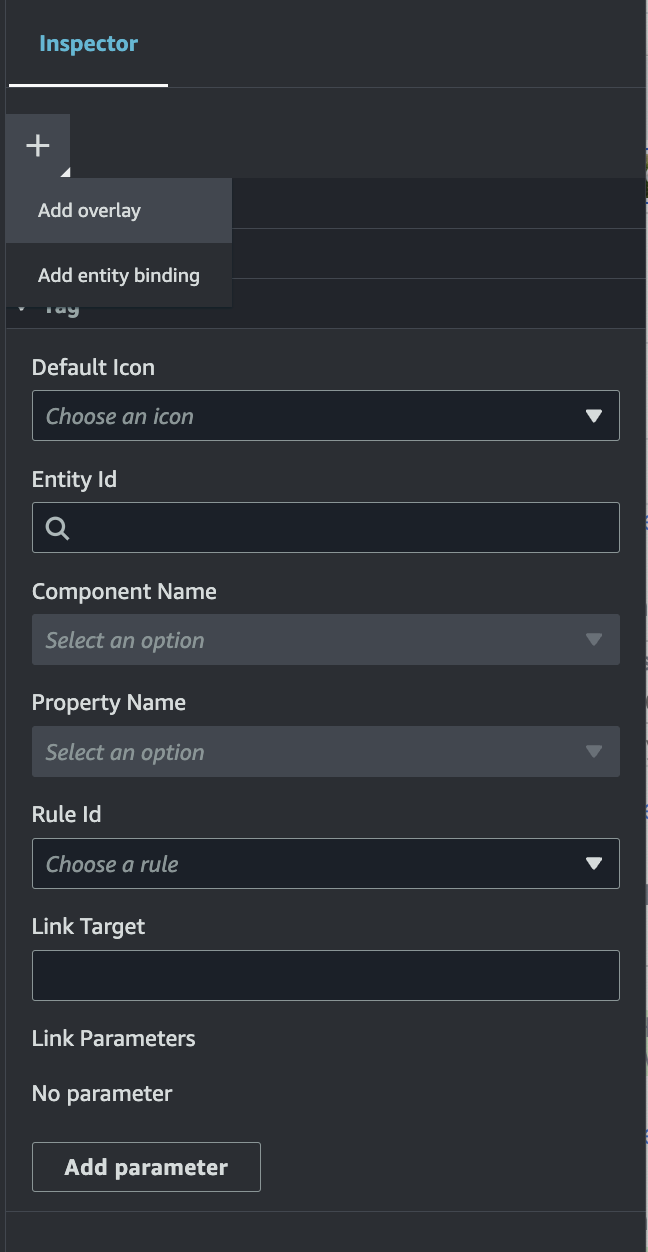Switch to the Inspector tab
The height and width of the screenshot is (1252, 648).
[x=88, y=43]
